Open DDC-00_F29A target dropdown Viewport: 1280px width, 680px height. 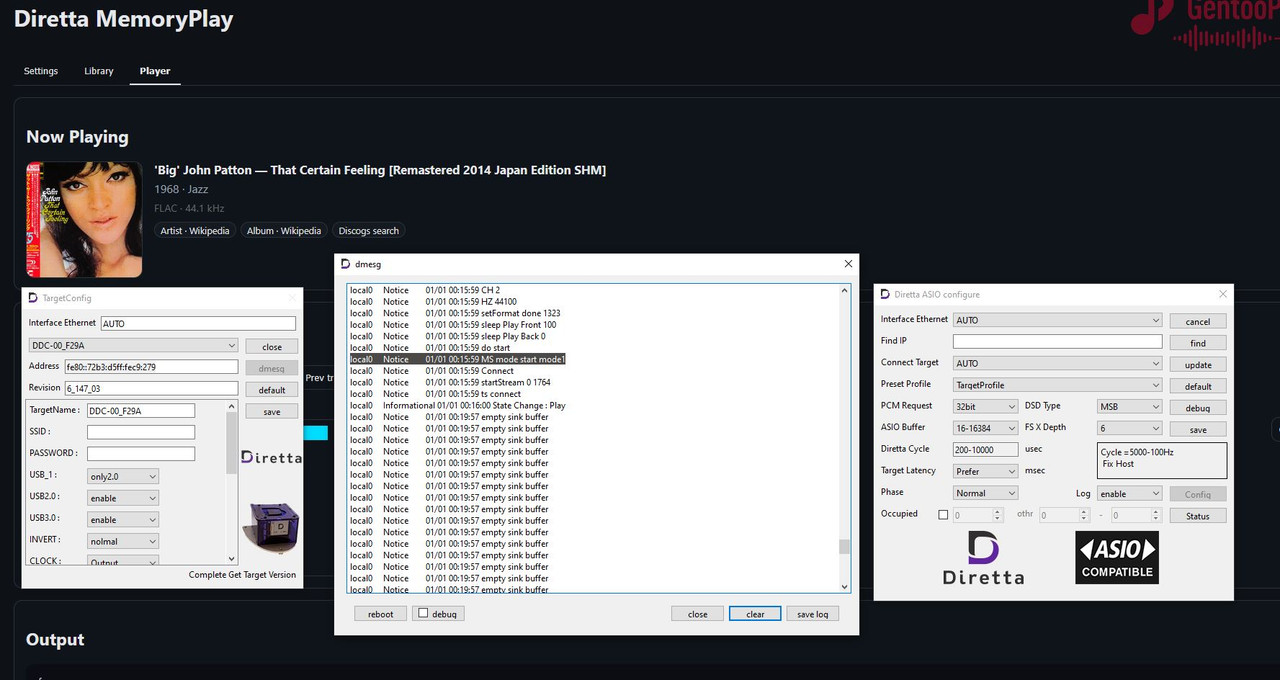pos(133,345)
